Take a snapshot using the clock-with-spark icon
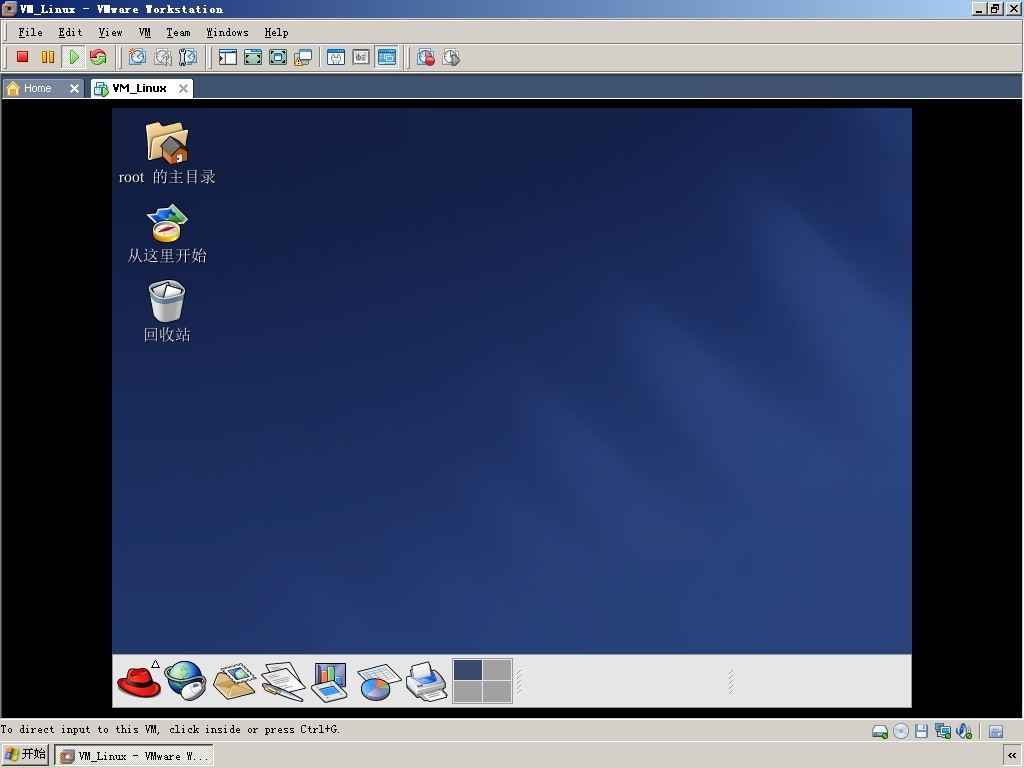This screenshot has width=1024, height=768. (137, 57)
